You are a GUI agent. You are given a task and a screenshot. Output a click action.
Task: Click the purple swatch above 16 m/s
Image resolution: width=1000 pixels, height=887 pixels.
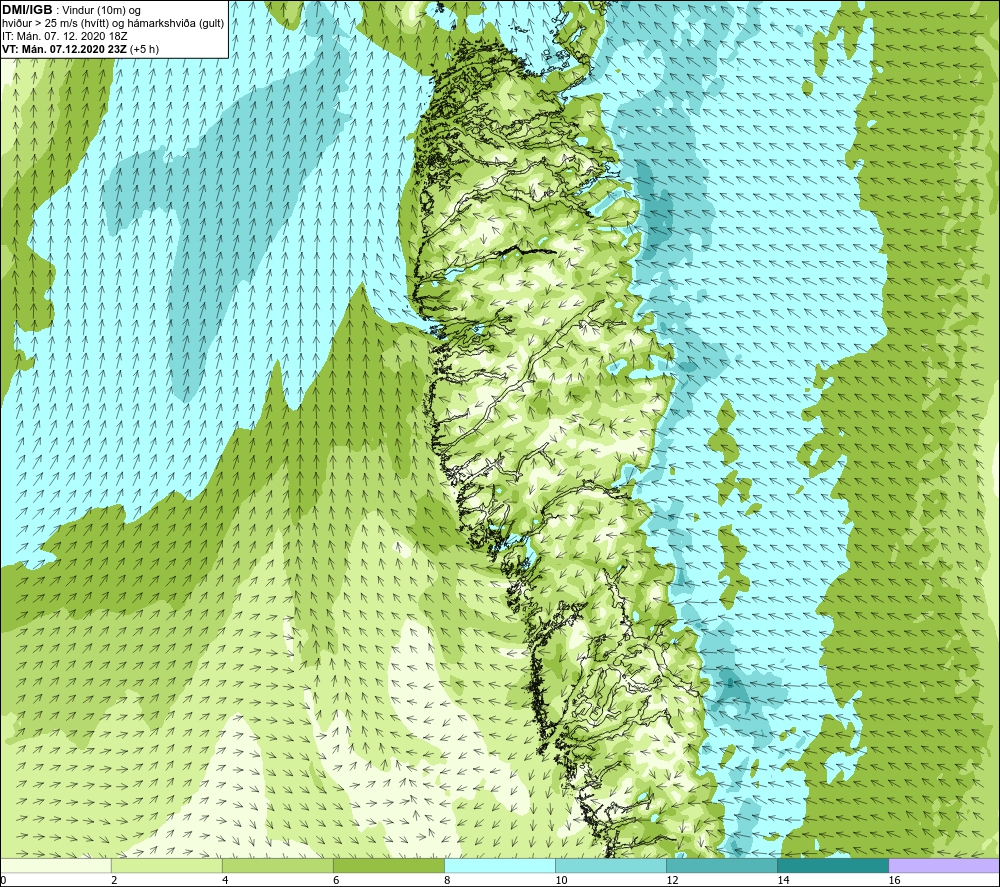coord(944,865)
